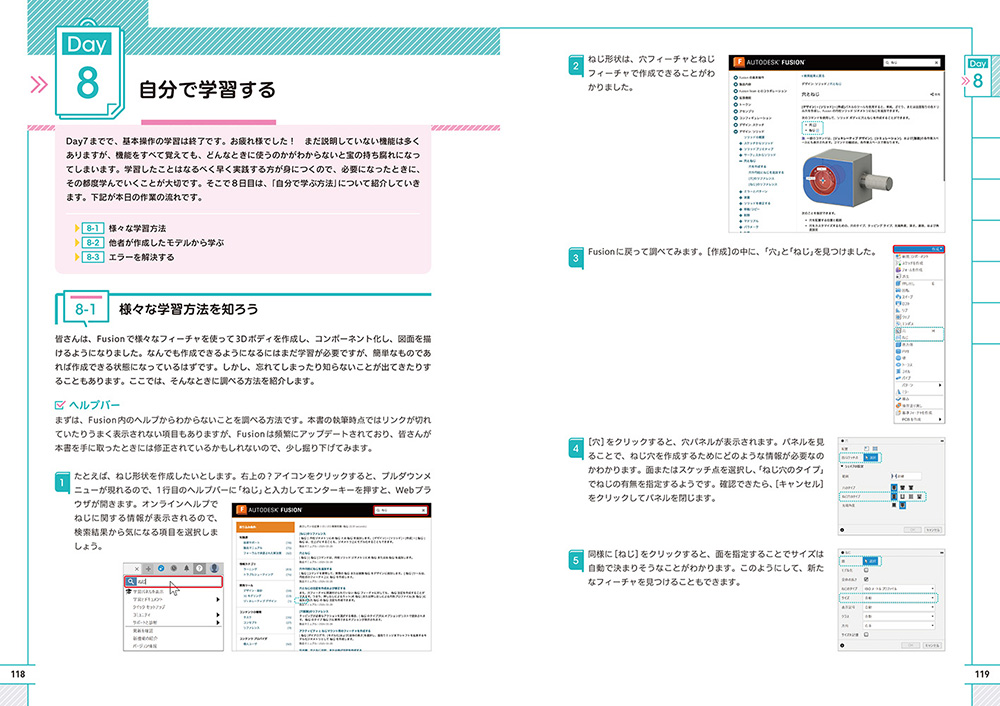Open the job status clock icon
Image resolution: width=1000 pixels, height=706 pixels.
(x=173, y=568)
